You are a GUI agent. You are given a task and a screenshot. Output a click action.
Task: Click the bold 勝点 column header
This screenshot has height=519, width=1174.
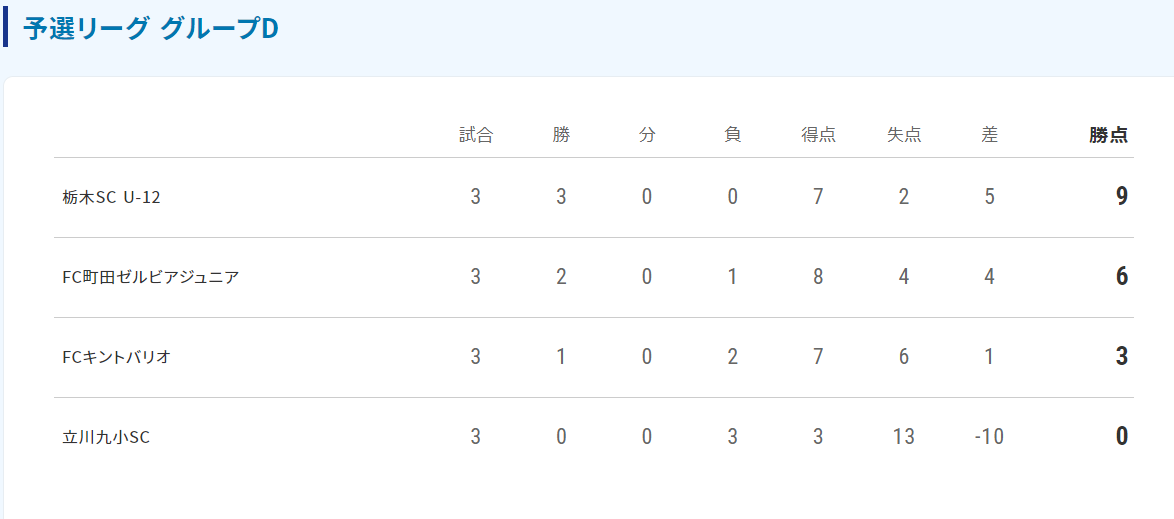[1109, 135]
